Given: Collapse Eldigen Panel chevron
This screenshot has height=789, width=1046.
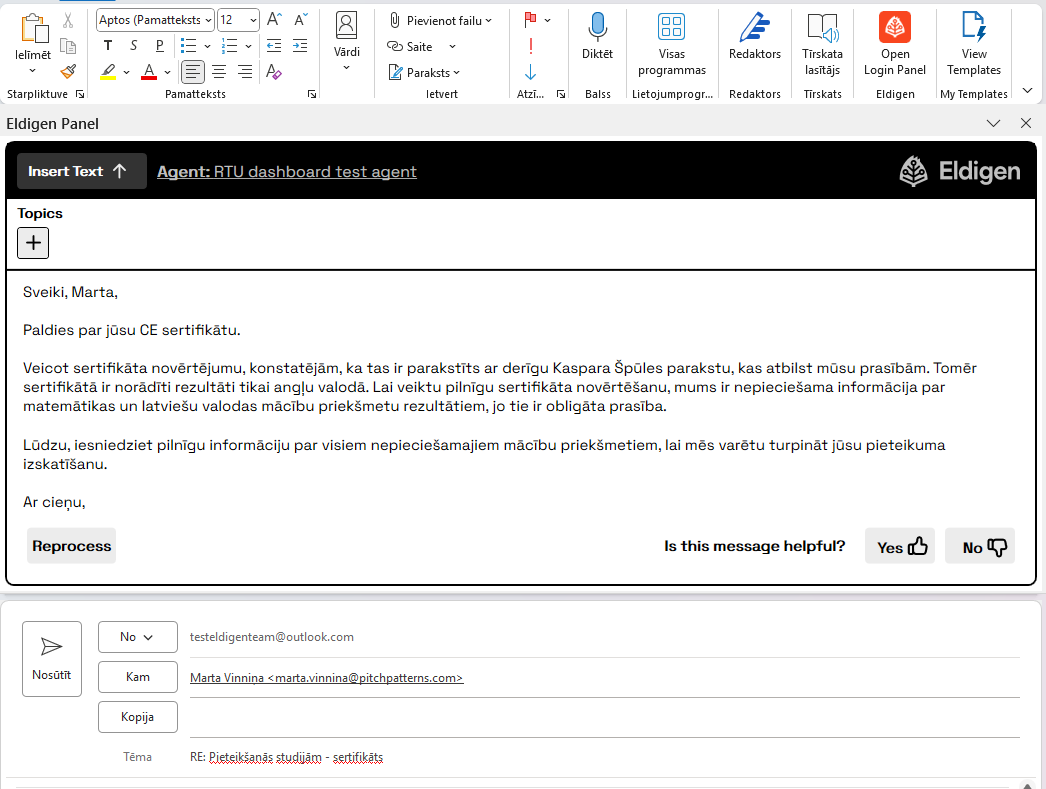Looking at the screenshot, I should pyautogui.click(x=993, y=123).
